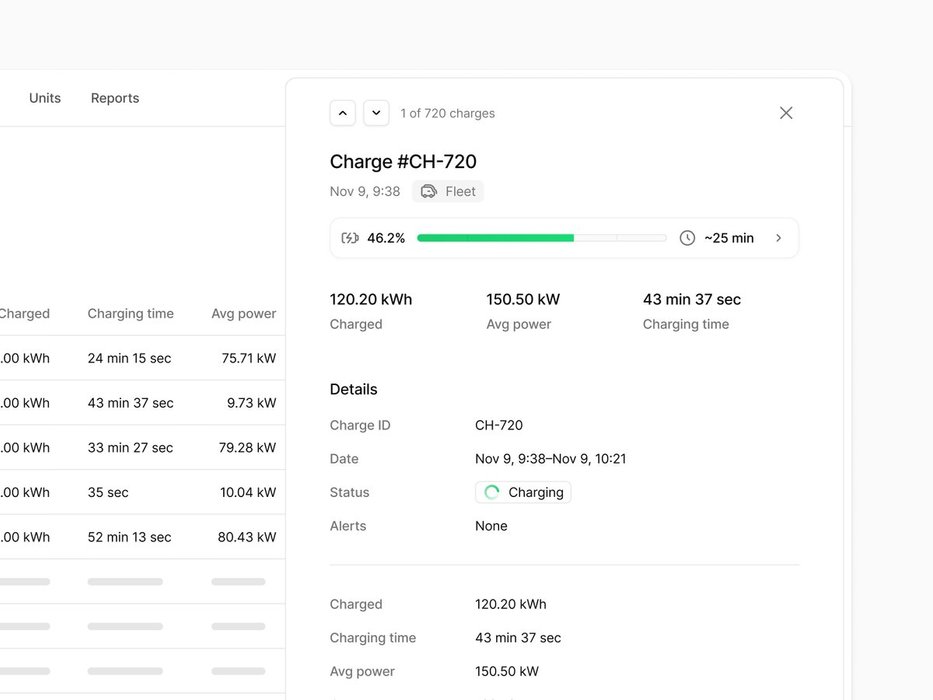Click the clock icon next to ~25 min
The height and width of the screenshot is (700, 933).
pos(687,238)
